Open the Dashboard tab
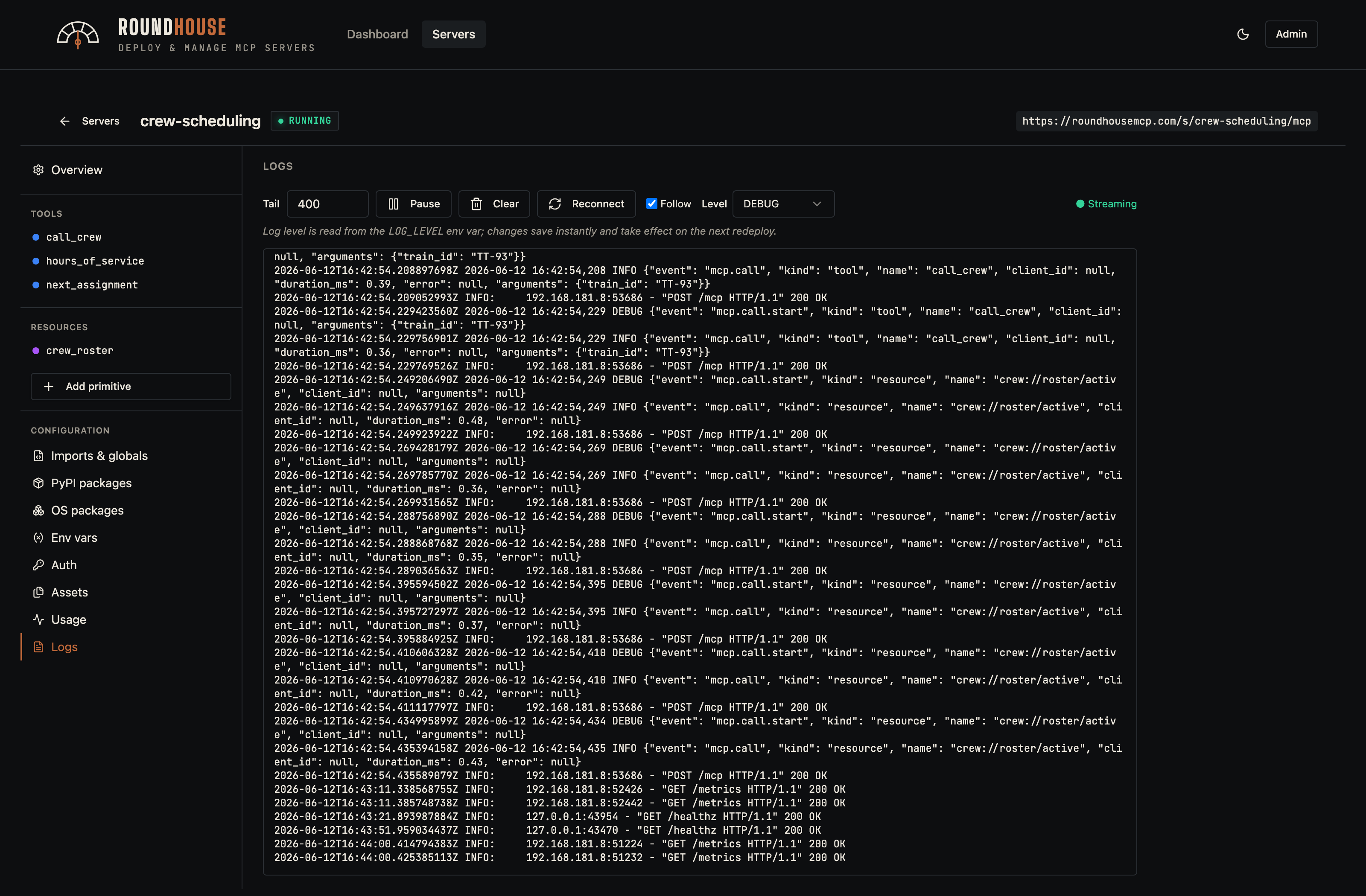Screen dimensions: 1366x896 pyautogui.click(x=377, y=34)
